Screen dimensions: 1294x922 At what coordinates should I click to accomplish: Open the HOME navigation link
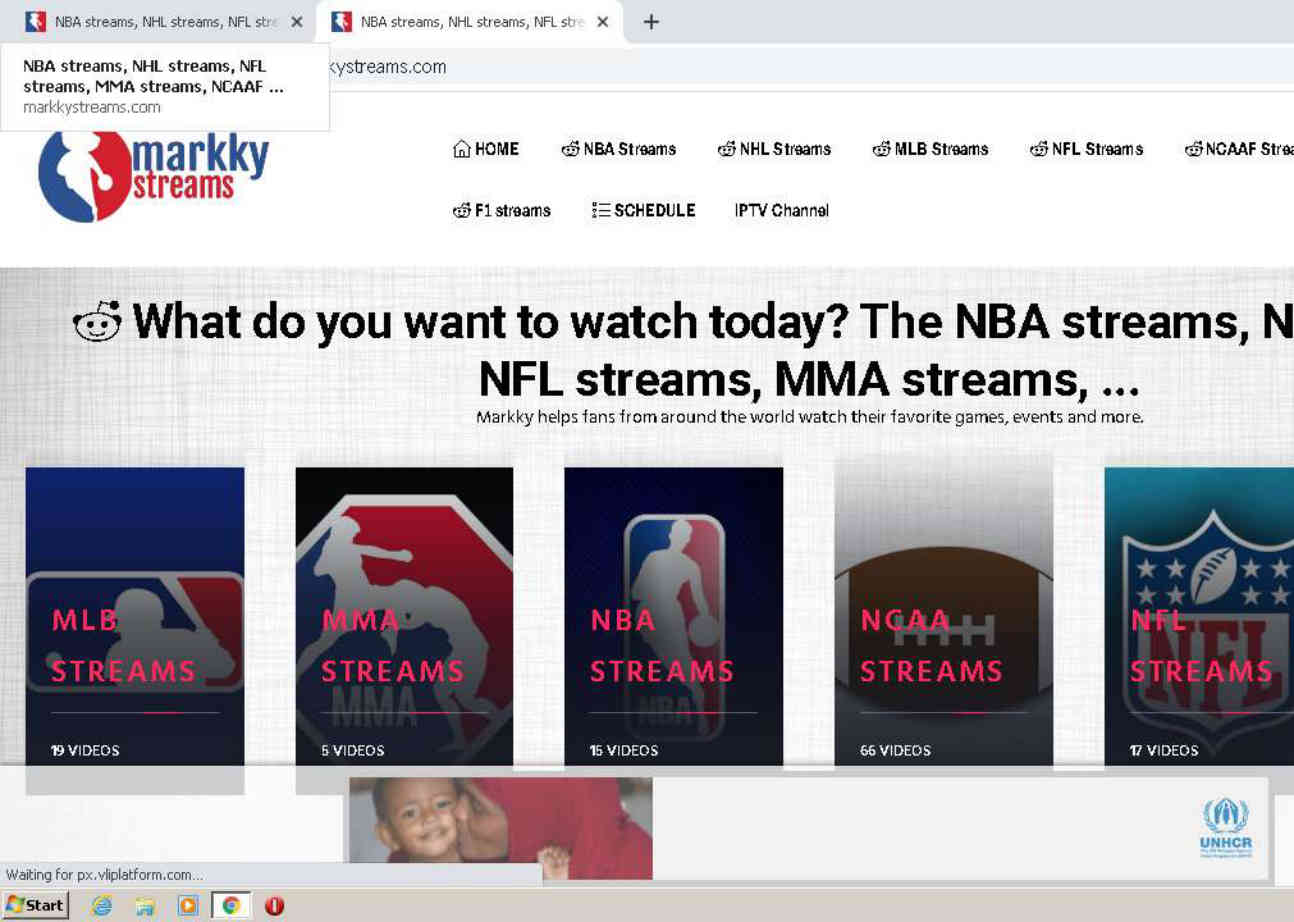486,149
